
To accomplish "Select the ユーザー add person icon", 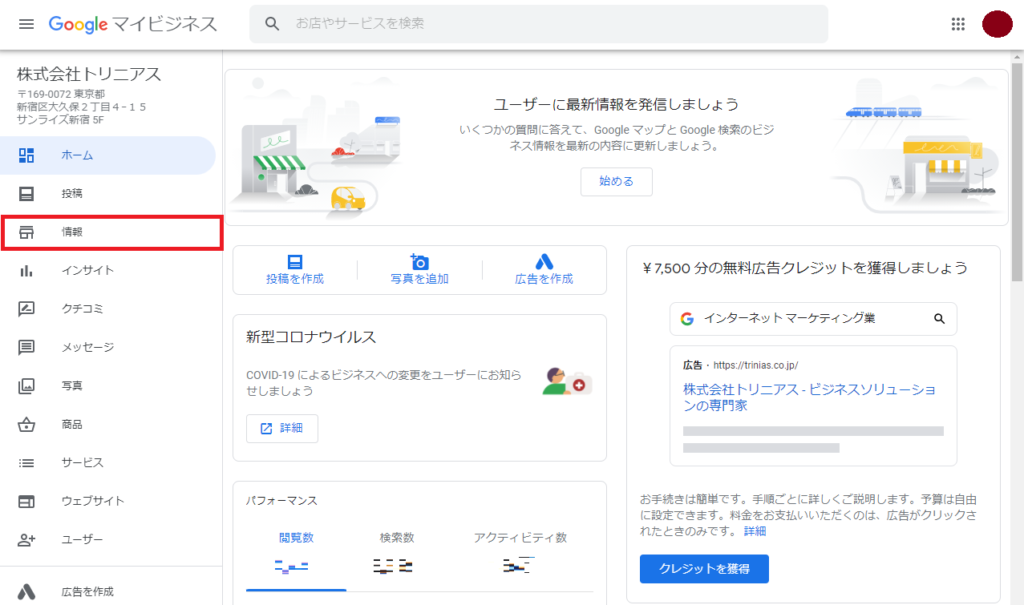I will 26,540.
